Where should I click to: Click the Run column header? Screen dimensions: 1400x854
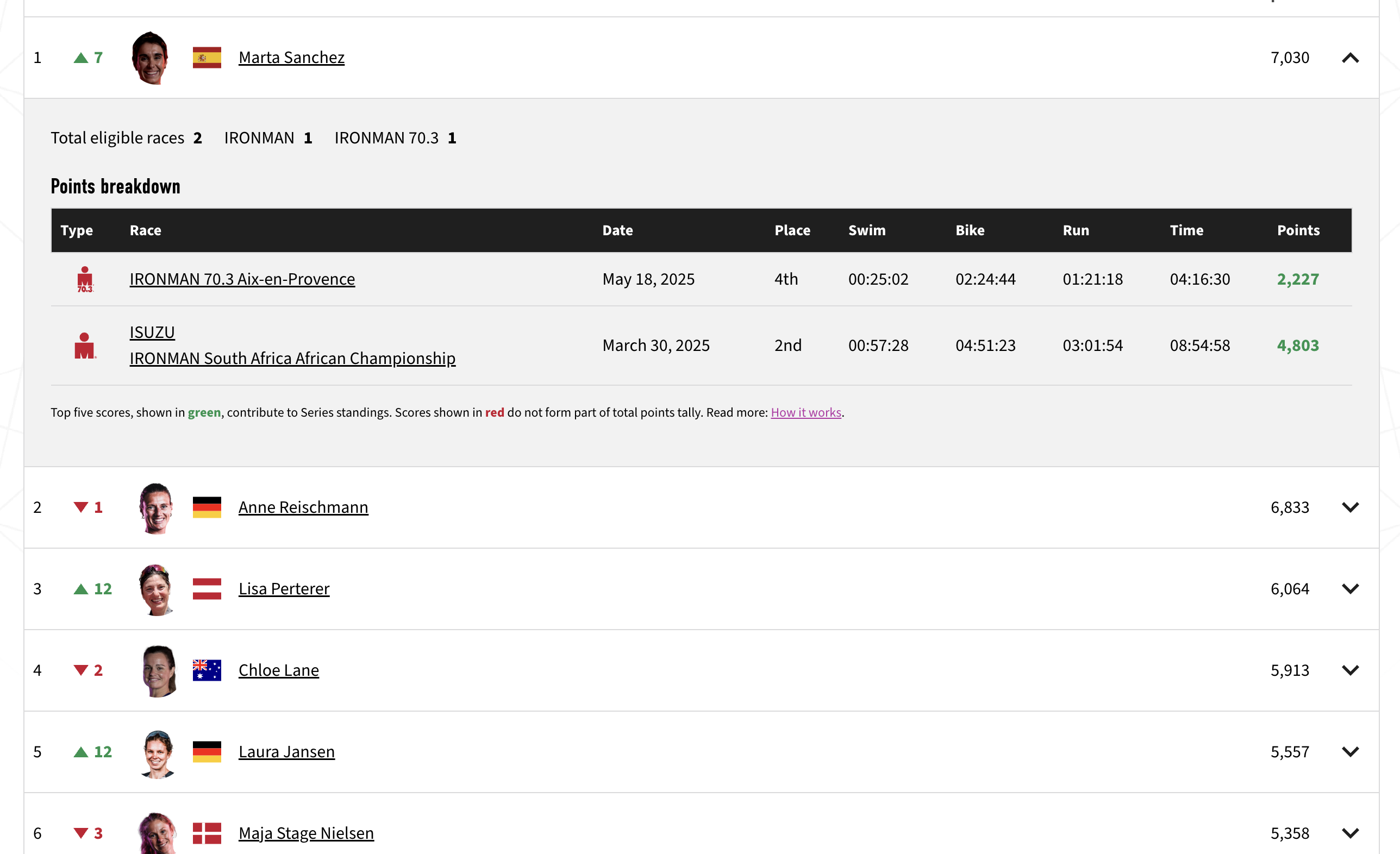[1076, 230]
